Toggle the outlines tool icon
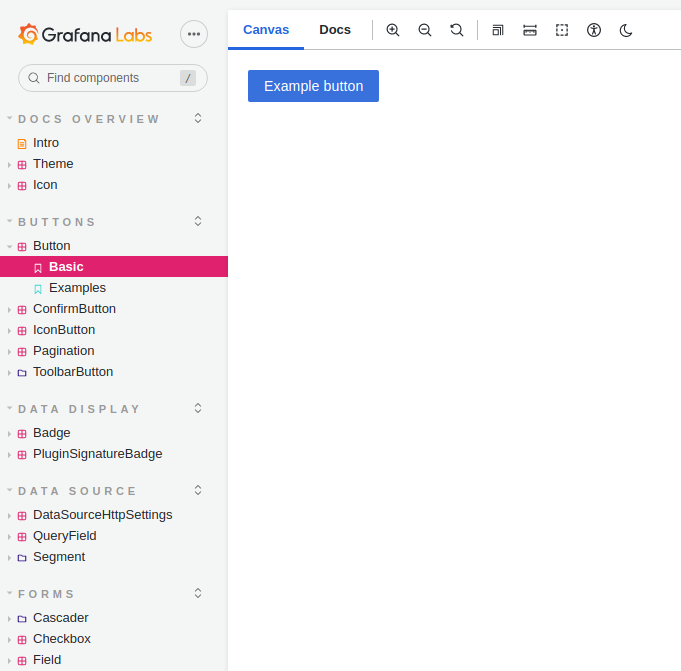The width and height of the screenshot is (681, 671). pos(562,30)
